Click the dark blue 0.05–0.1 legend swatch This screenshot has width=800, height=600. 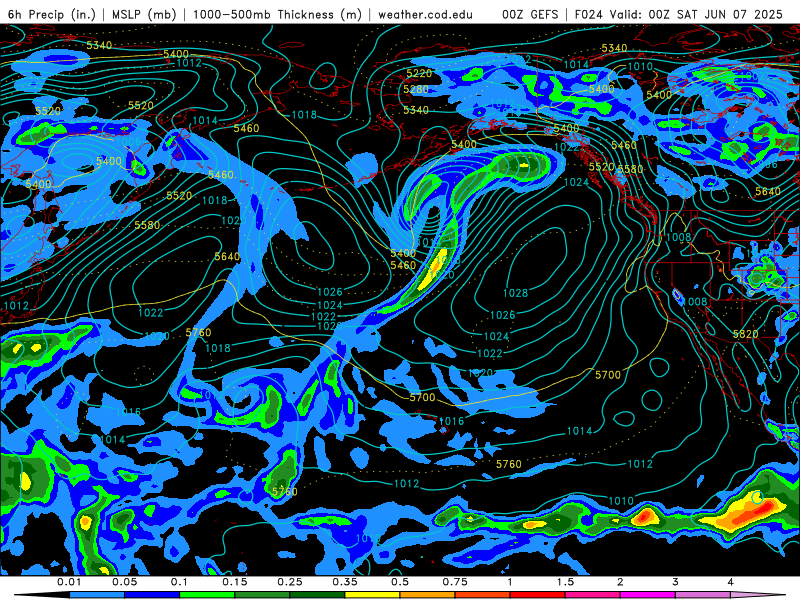(152, 595)
